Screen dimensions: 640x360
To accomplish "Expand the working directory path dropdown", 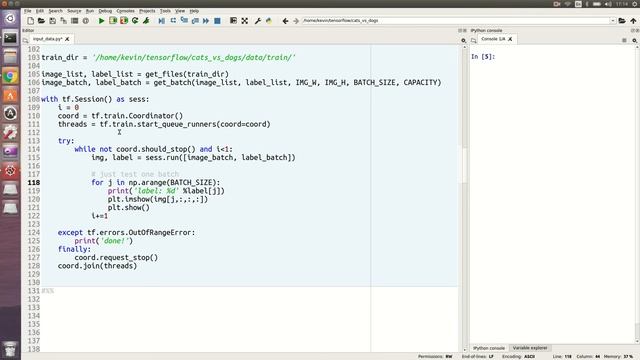I will [613, 20].
